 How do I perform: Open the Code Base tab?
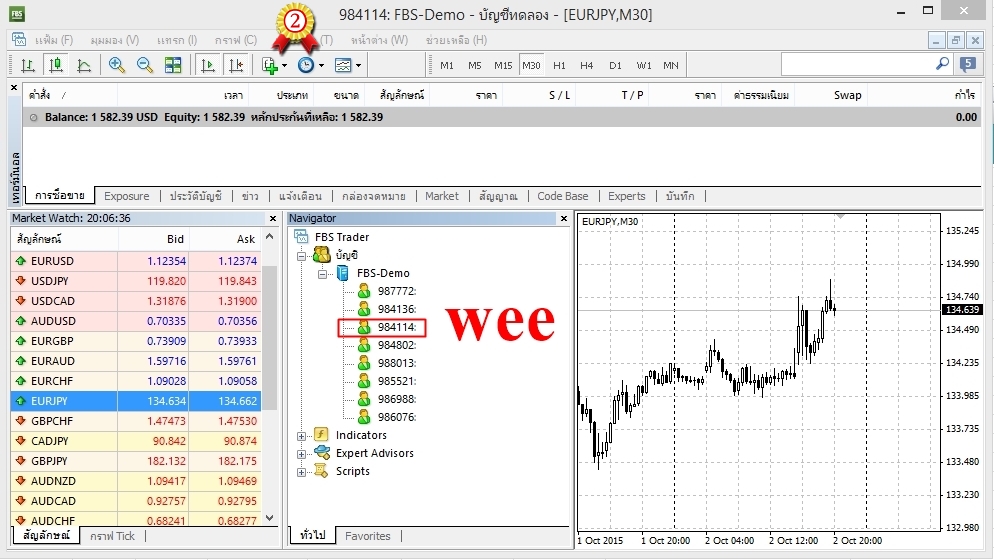tap(563, 196)
